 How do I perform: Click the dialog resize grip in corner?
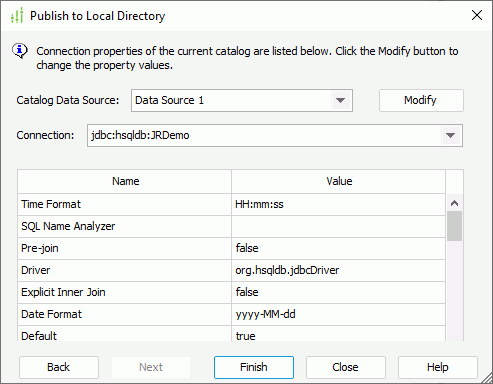point(487,378)
